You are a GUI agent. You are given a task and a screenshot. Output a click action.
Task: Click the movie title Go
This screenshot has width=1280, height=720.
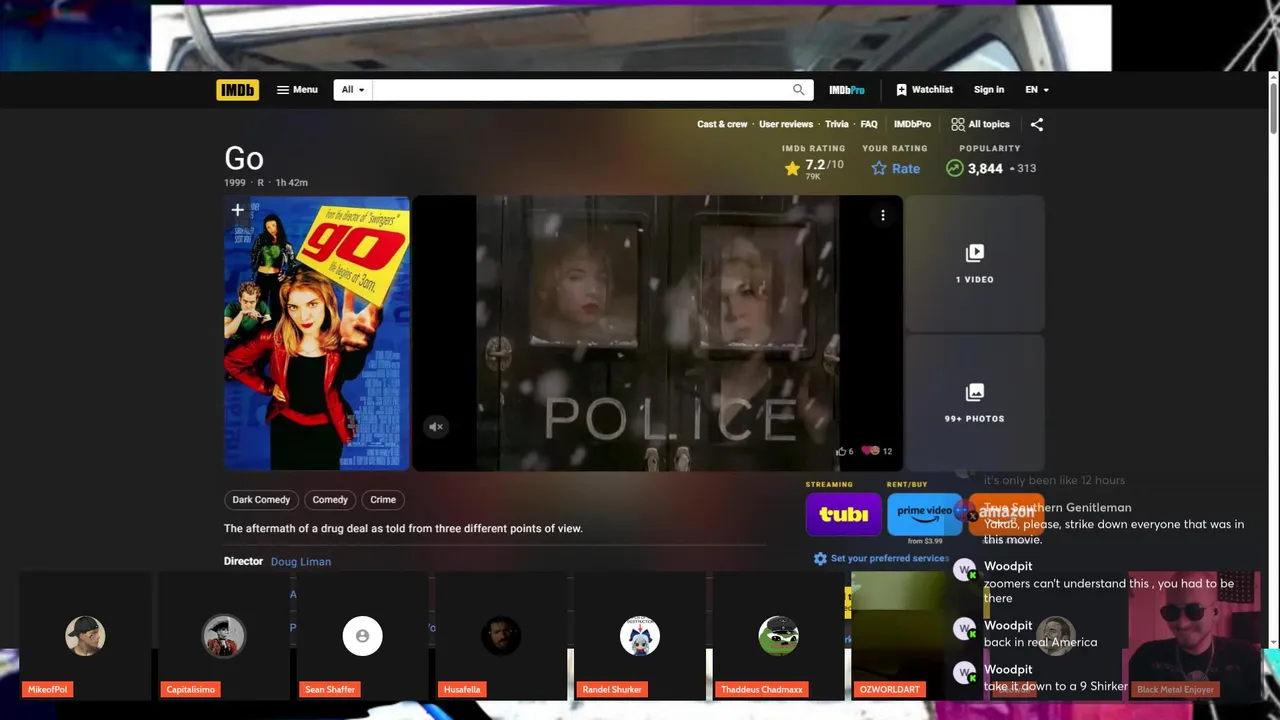click(x=244, y=159)
